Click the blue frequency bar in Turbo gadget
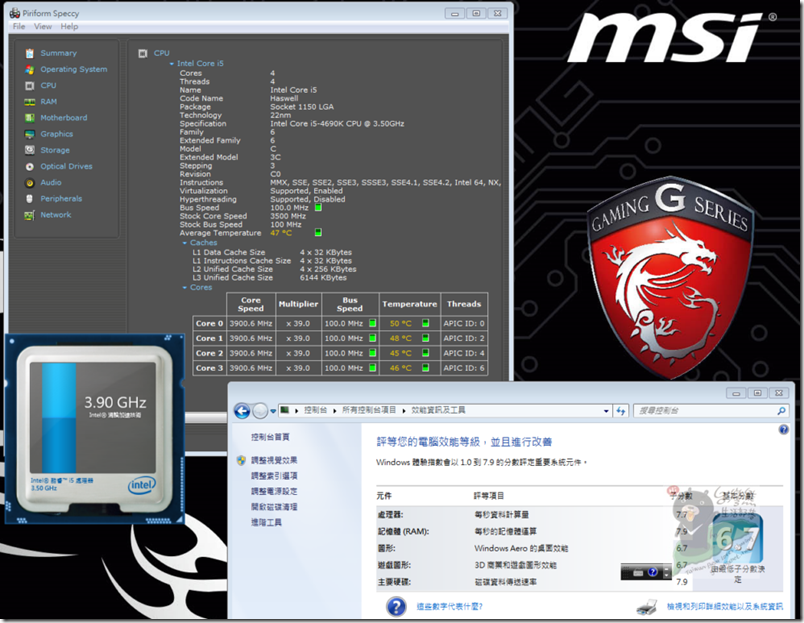 58,417
